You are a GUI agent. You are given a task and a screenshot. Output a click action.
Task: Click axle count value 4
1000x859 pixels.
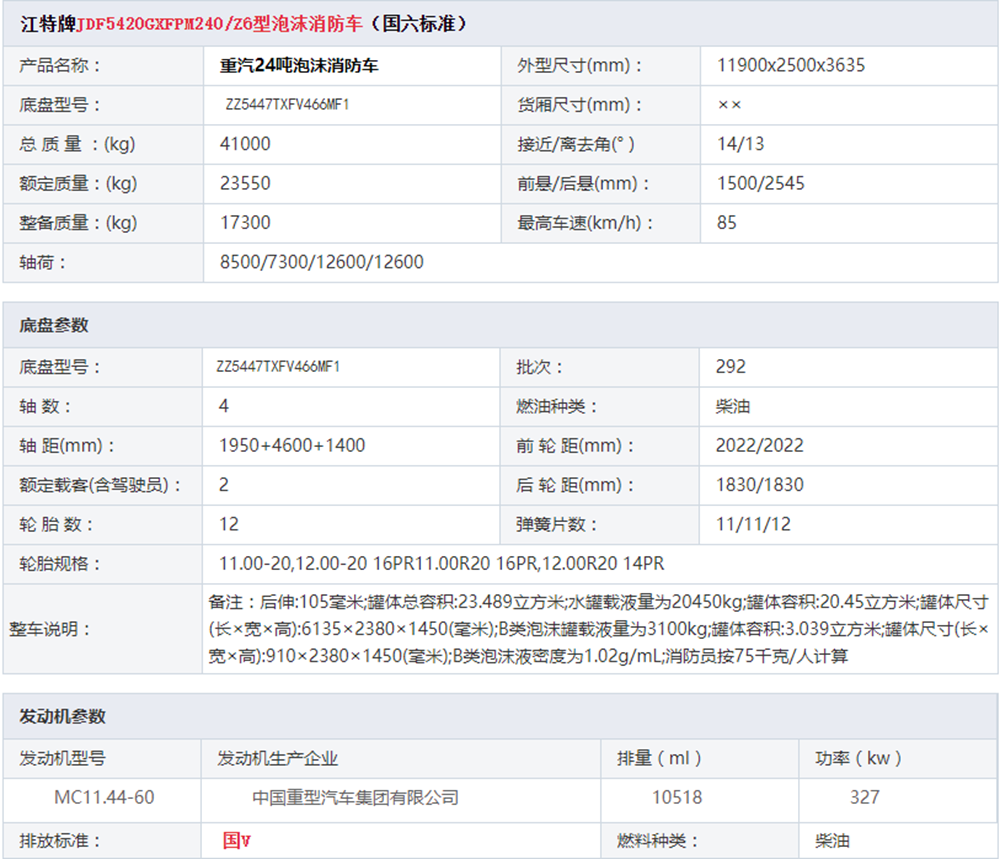[x=223, y=406]
